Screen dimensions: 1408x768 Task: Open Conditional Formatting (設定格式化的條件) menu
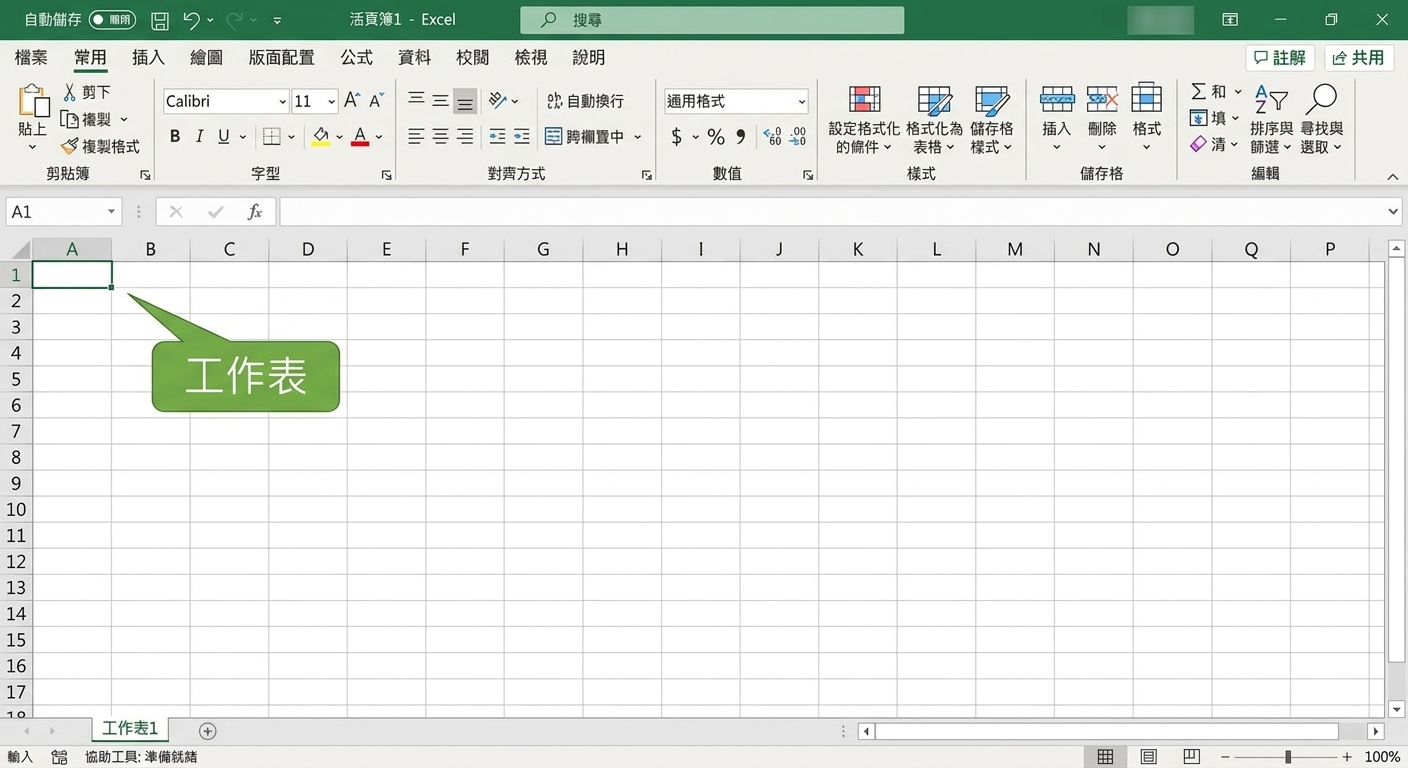[864, 119]
